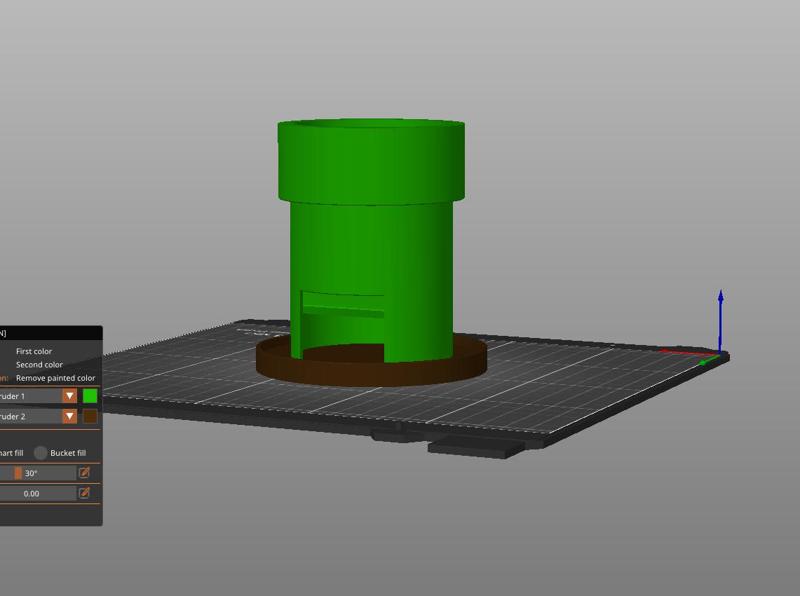Click the orange dropdown arrow on Extruder 2
Image resolution: width=800 pixels, height=596 pixels.
68,417
